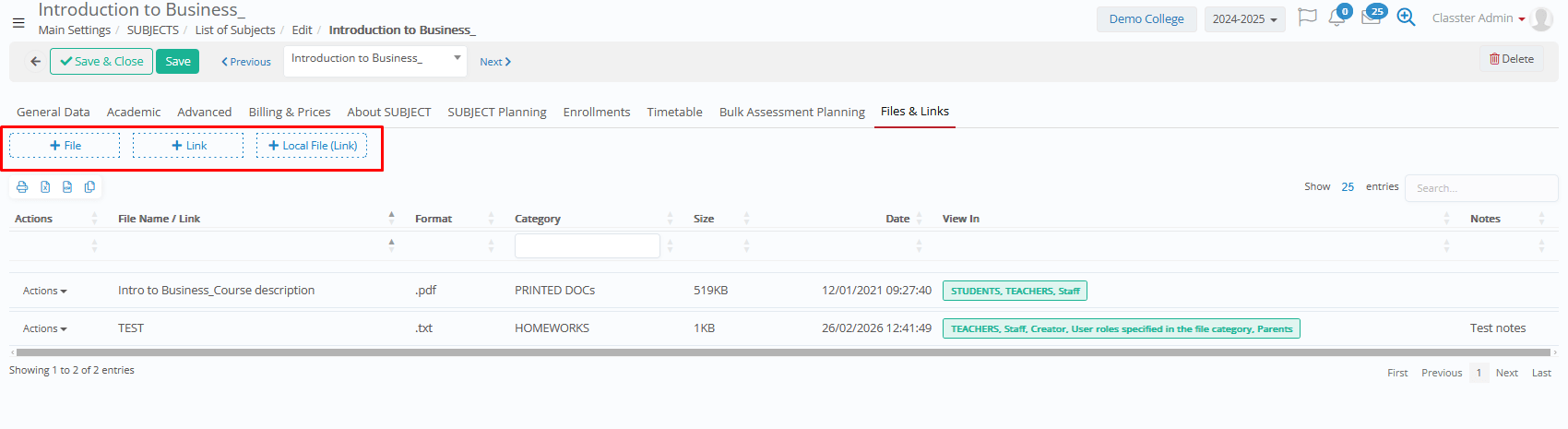
Task: Expand Actions menu for the TEST file
Action: 44,328
